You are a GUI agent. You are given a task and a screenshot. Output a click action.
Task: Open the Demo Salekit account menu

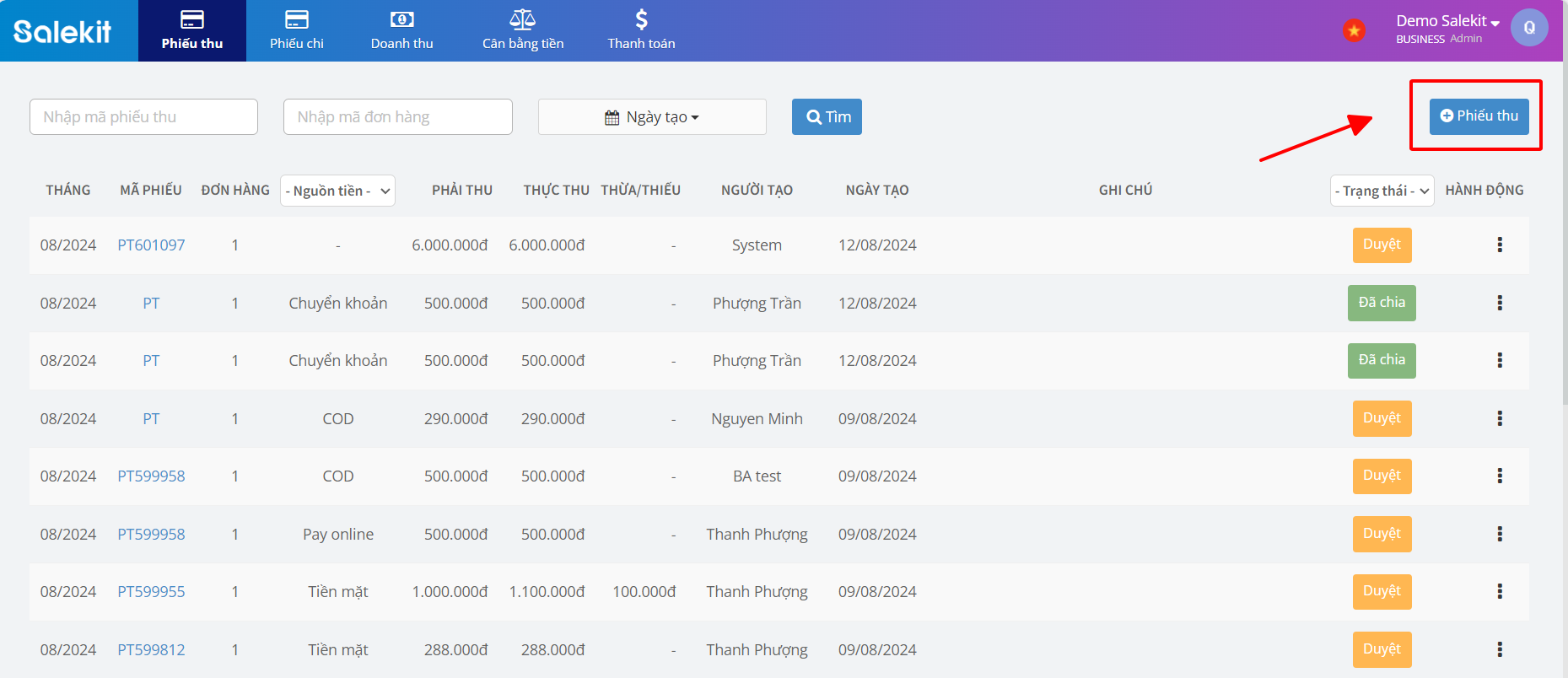click(x=1447, y=21)
